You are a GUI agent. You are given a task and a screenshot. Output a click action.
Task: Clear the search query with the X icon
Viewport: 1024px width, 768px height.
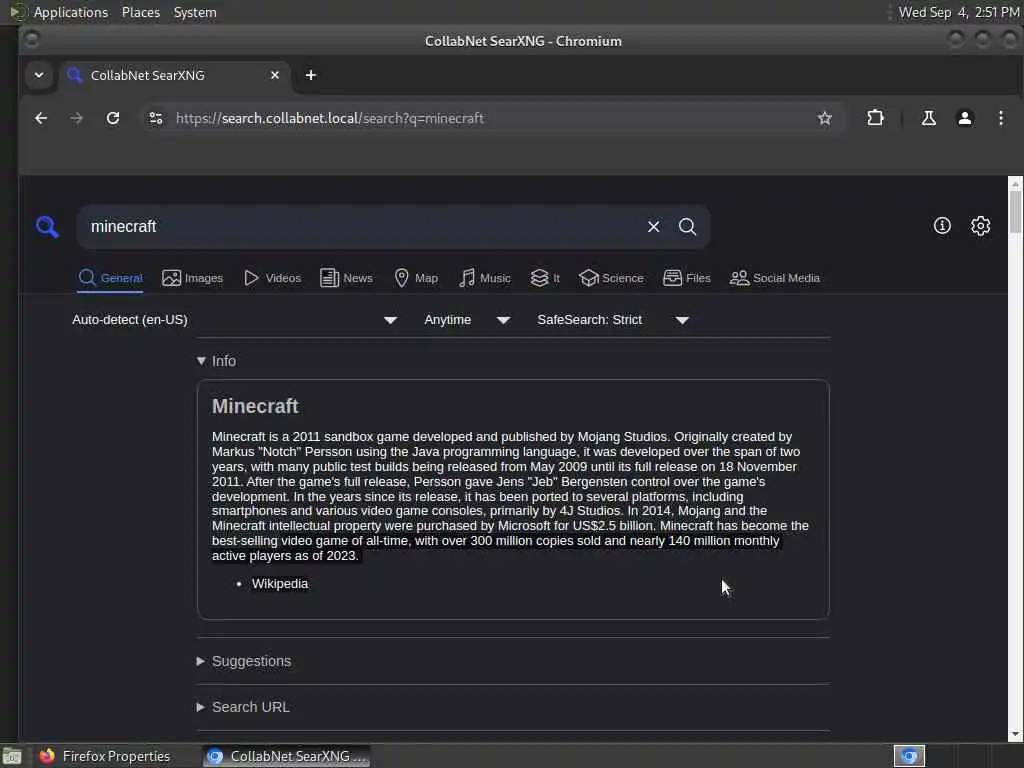[653, 227]
